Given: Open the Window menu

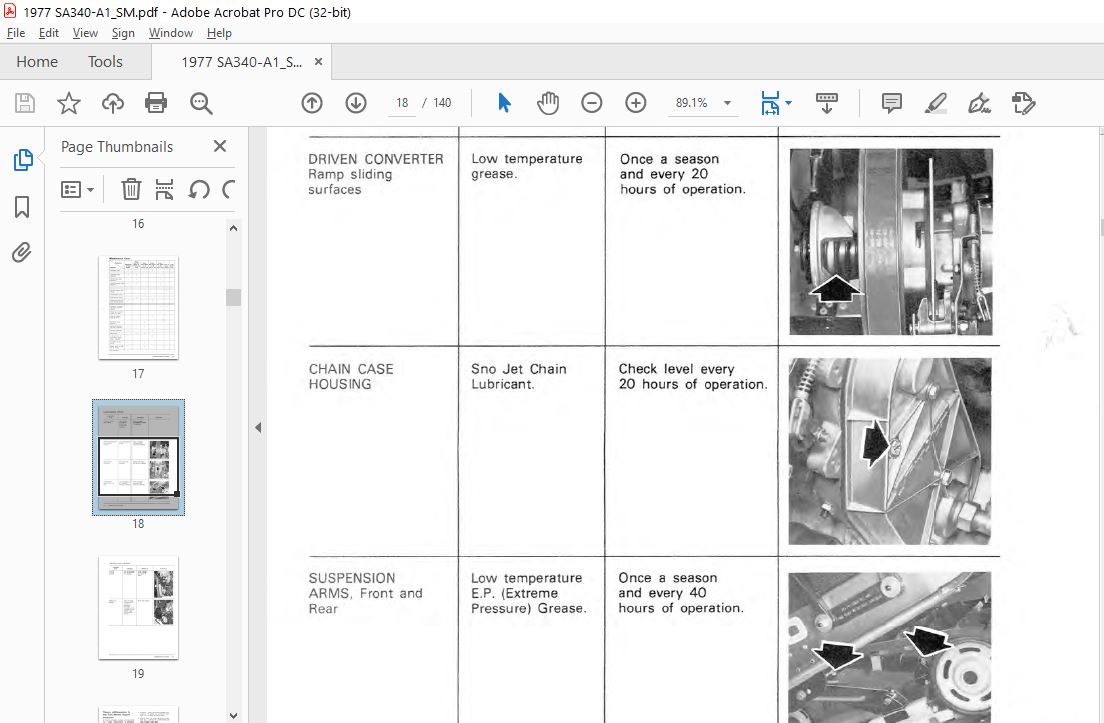Looking at the screenshot, I should (170, 33).
